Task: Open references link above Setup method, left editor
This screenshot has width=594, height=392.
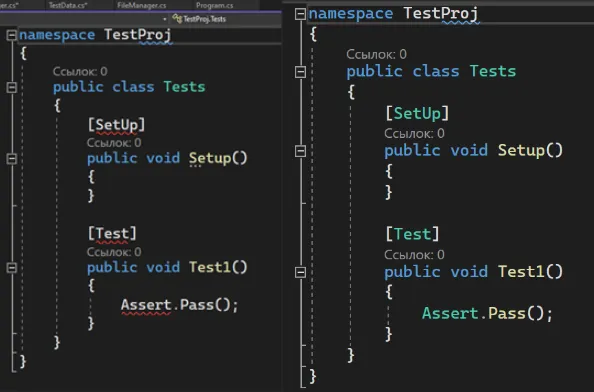Action: pos(114,143)
